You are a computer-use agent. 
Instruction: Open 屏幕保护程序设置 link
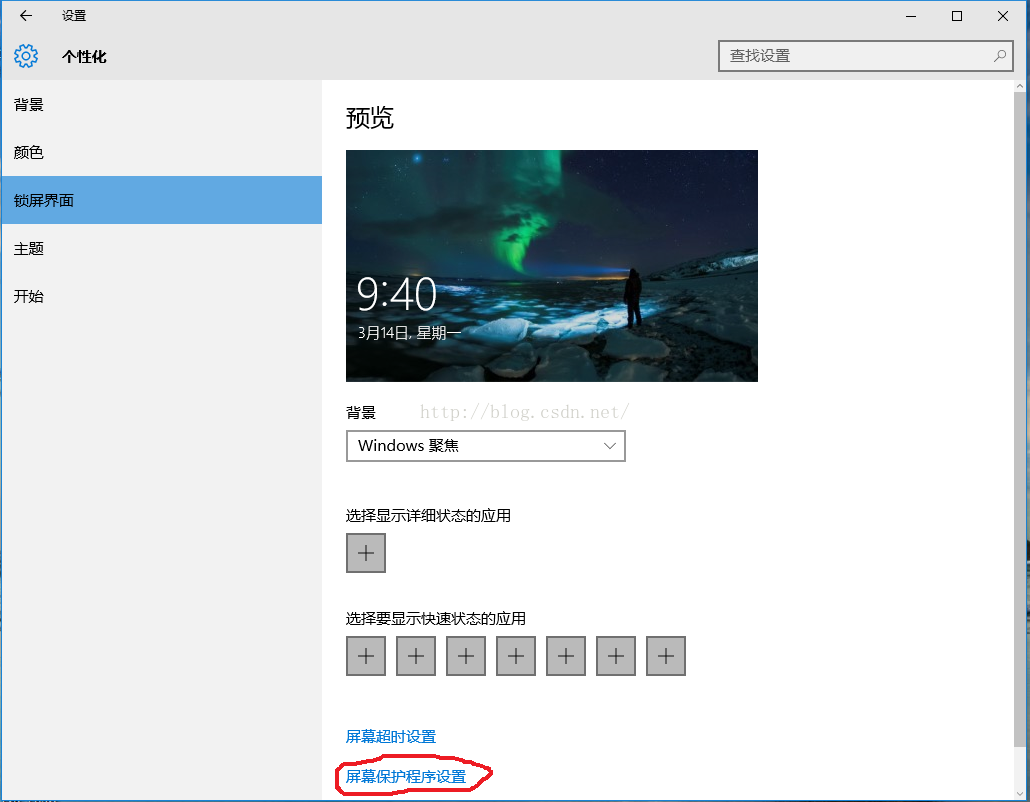click(x=406, y=776)
